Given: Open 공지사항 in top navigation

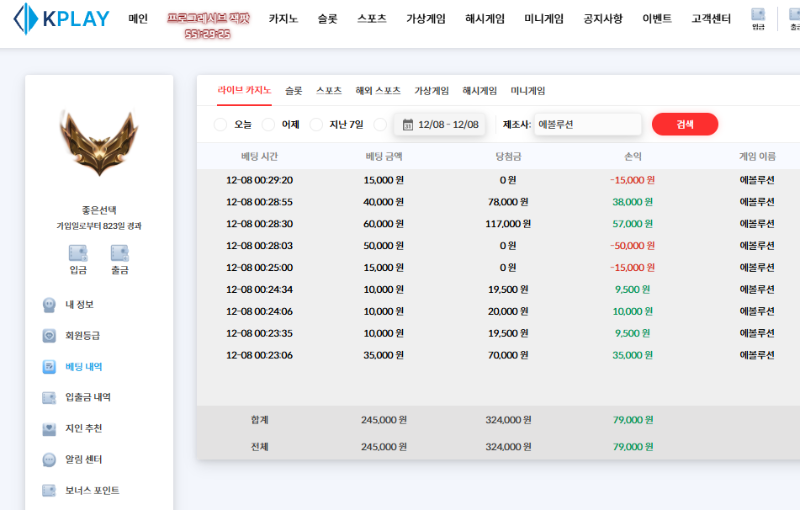Looking at the screenshot, I should point(603,19).
